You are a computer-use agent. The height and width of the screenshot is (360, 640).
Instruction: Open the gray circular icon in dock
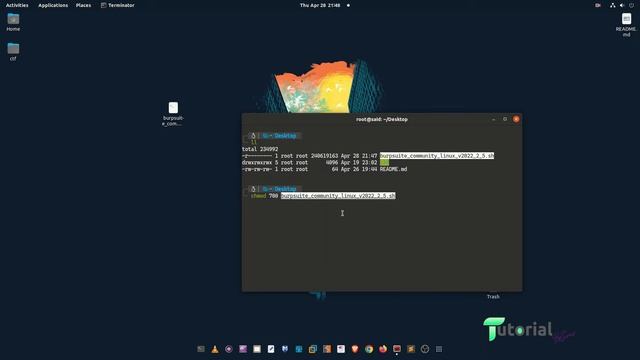pyautogui.click(x=425, y=349)
